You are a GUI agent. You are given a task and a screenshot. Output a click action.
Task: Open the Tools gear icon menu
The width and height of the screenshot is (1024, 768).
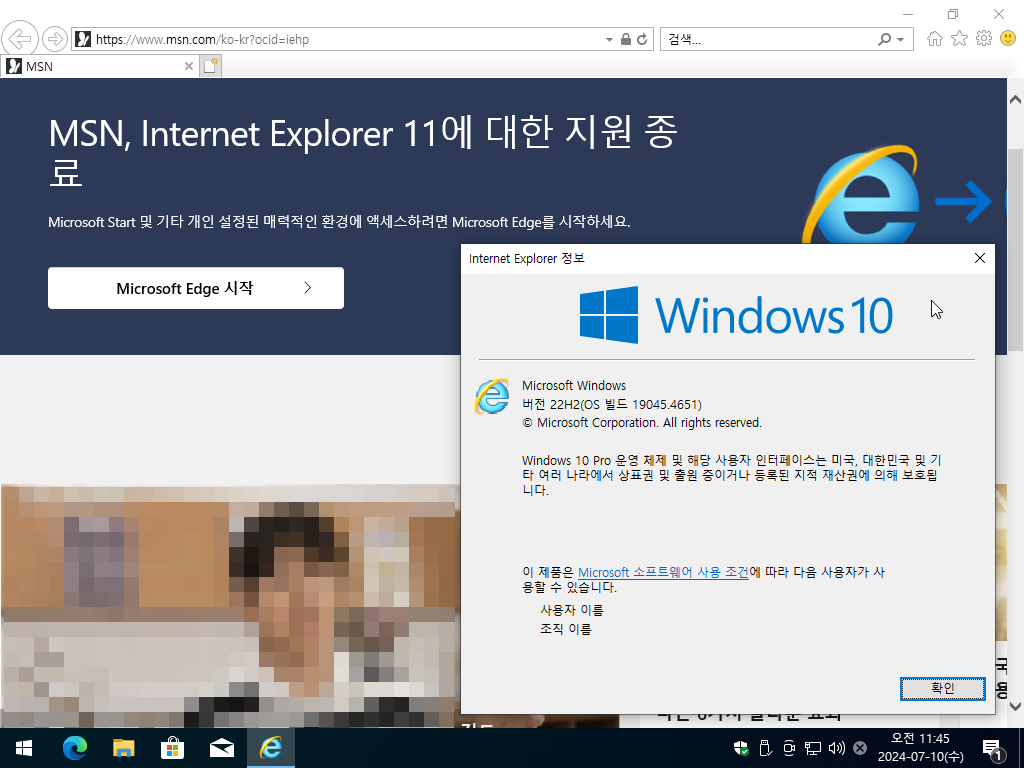pos(984,39)
